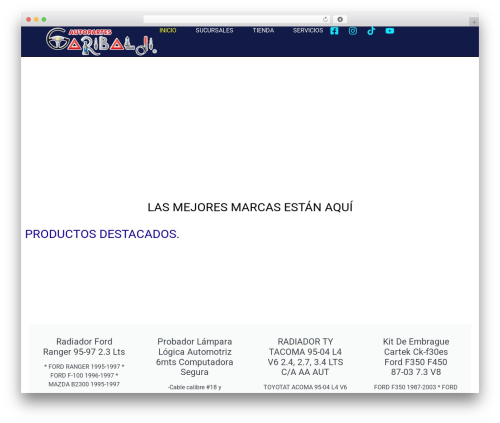The width and height of the screenshot is (500, 423).
Task: Click the FORD RANGER 1995-1997 description text
Action: pos(84,366)
